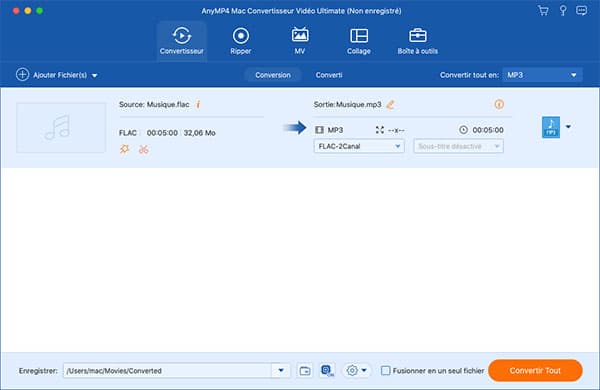
Task: Open the feedback chat icon
Action: [x=582, y=10]
